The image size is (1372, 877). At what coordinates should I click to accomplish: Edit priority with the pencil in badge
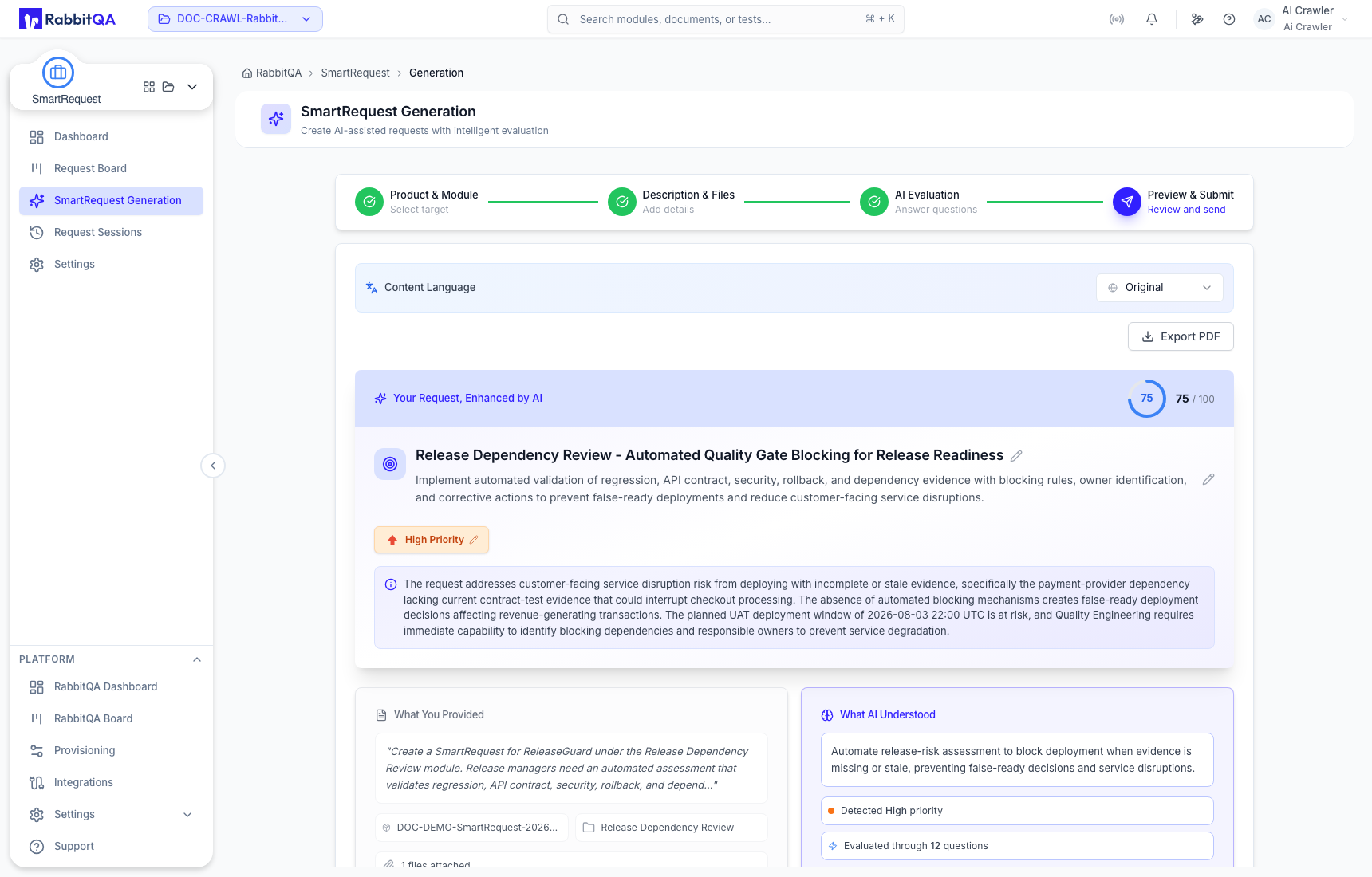[474, 540]
